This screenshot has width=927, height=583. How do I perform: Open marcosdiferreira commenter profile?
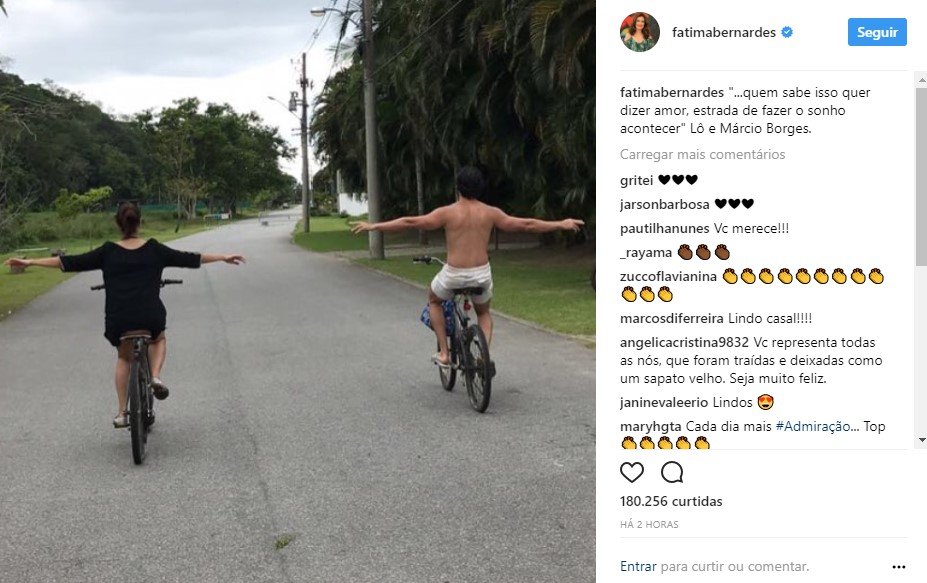click(x=671, y=319)
